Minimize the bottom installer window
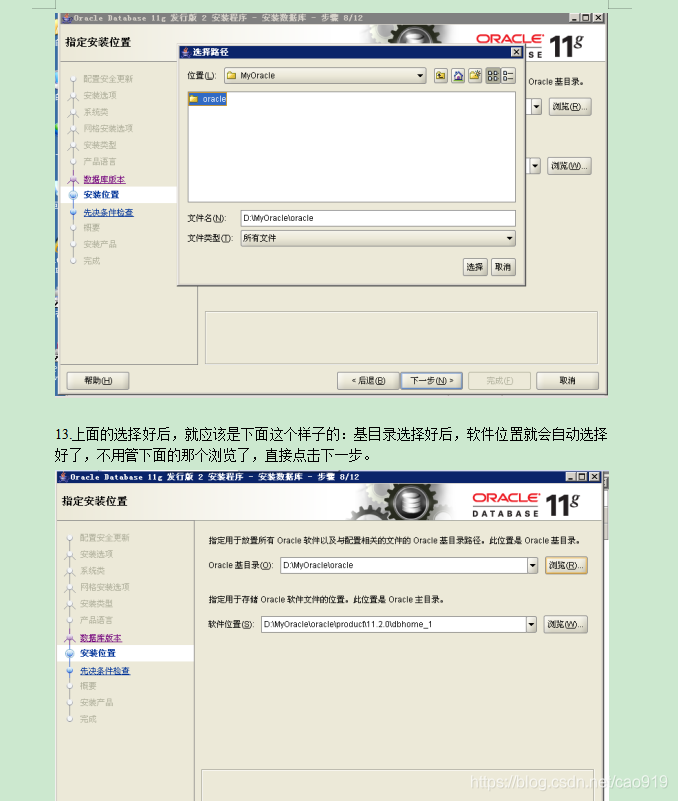 571,477
